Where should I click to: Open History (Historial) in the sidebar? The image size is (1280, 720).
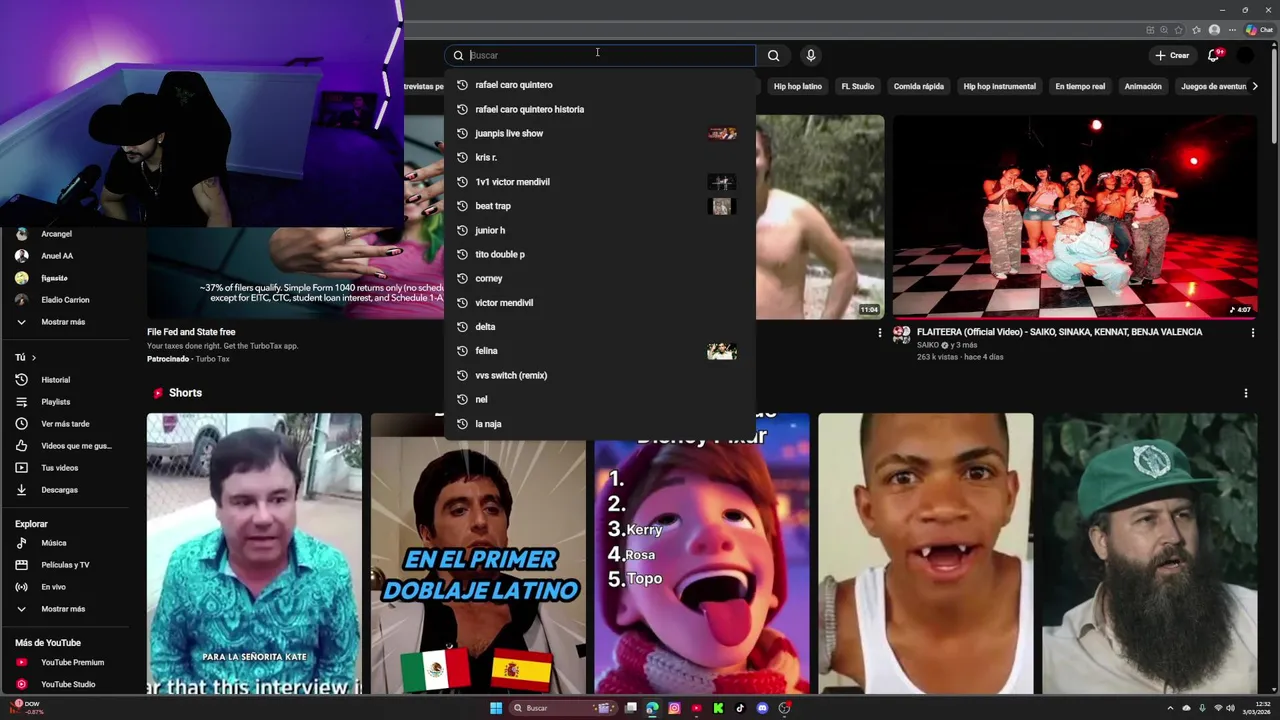(x=56, y=380)
